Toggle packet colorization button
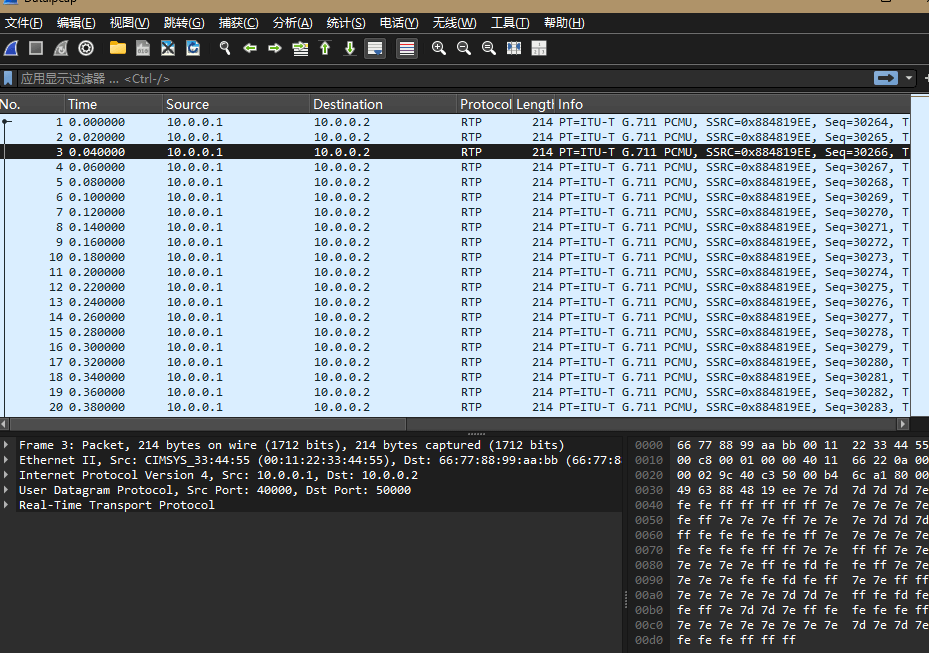929x653 pixels. [x=407, y=48]
